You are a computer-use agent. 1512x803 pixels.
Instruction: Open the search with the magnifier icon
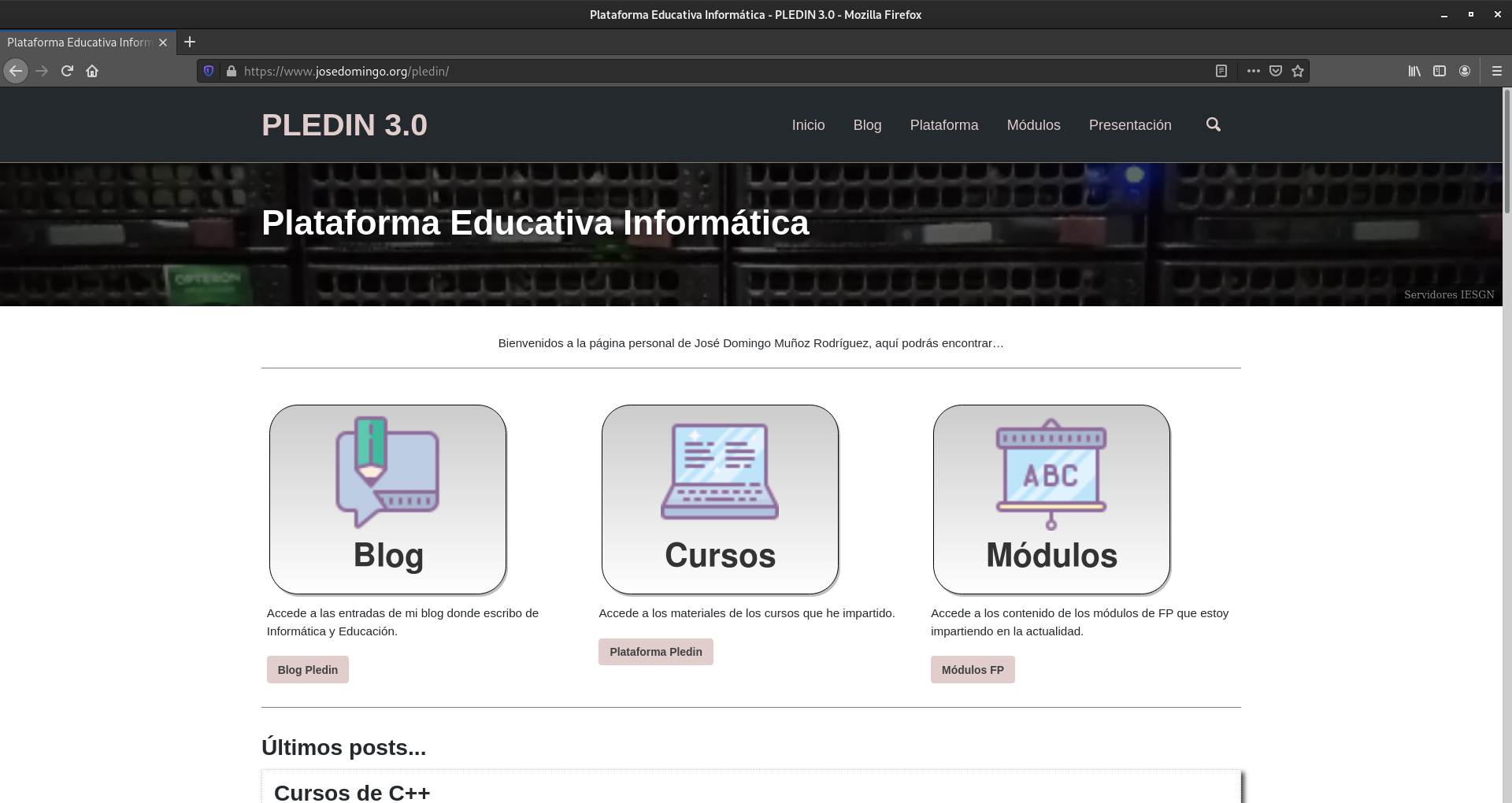[1213, 124]
